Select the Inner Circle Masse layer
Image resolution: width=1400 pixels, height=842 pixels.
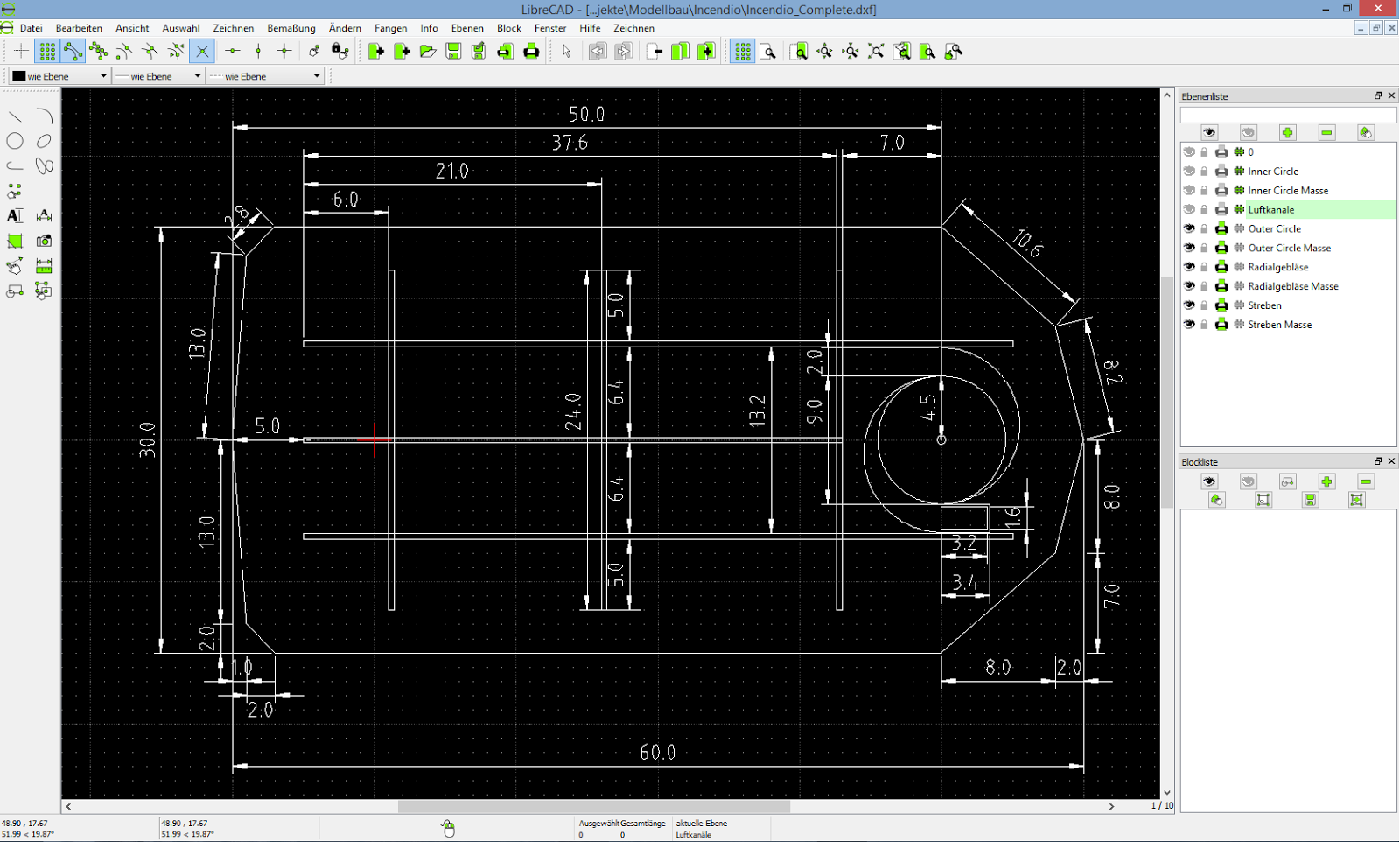(x=1288, y=191)
